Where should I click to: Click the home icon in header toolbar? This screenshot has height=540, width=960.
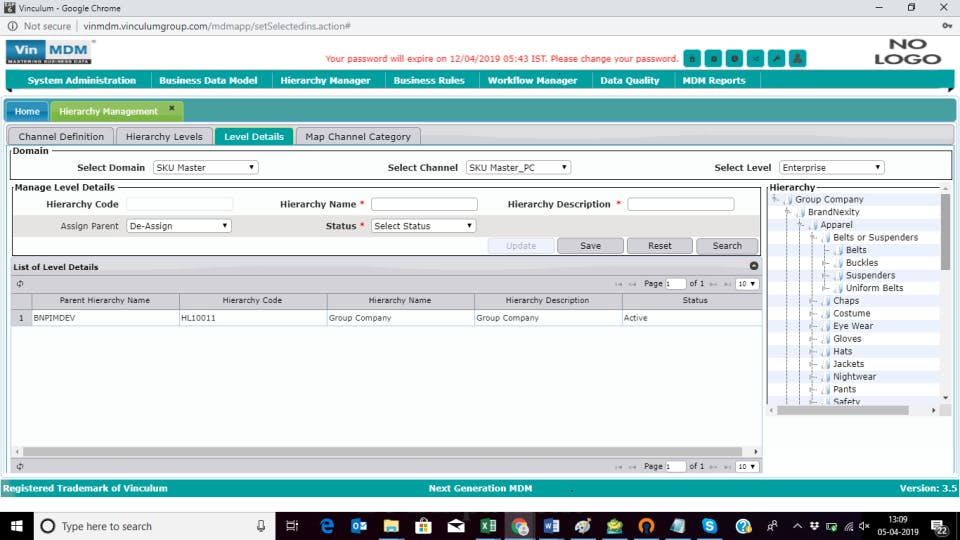point(692,59)
